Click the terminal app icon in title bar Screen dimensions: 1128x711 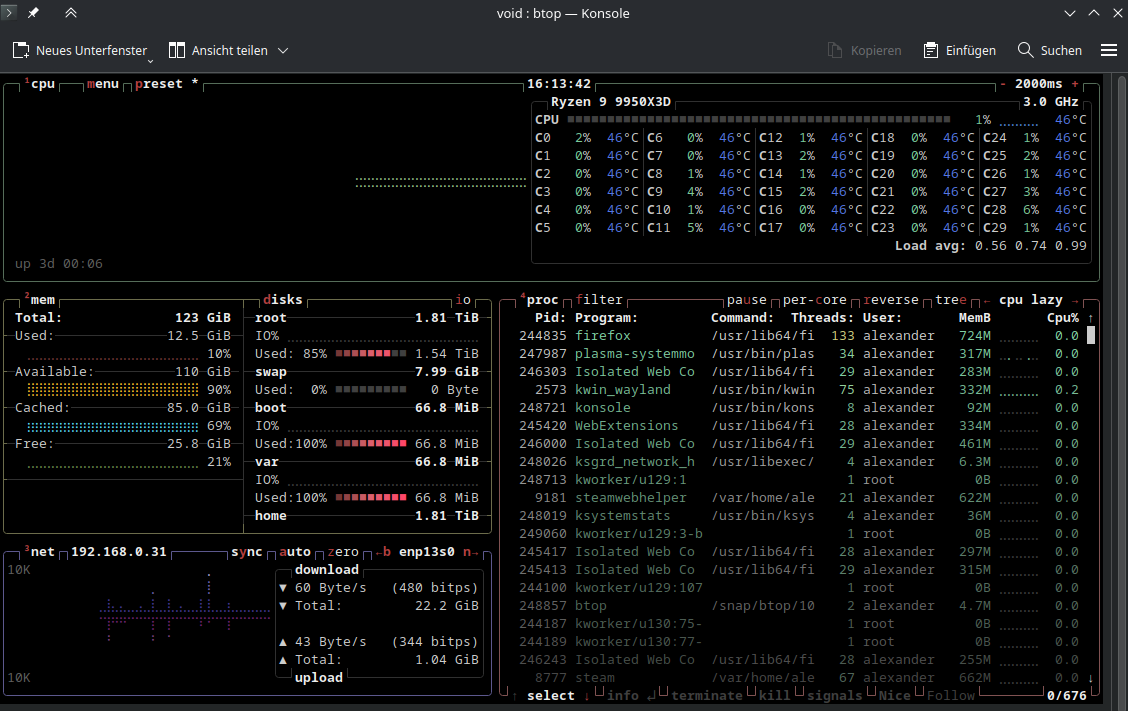tap(9, 12)
